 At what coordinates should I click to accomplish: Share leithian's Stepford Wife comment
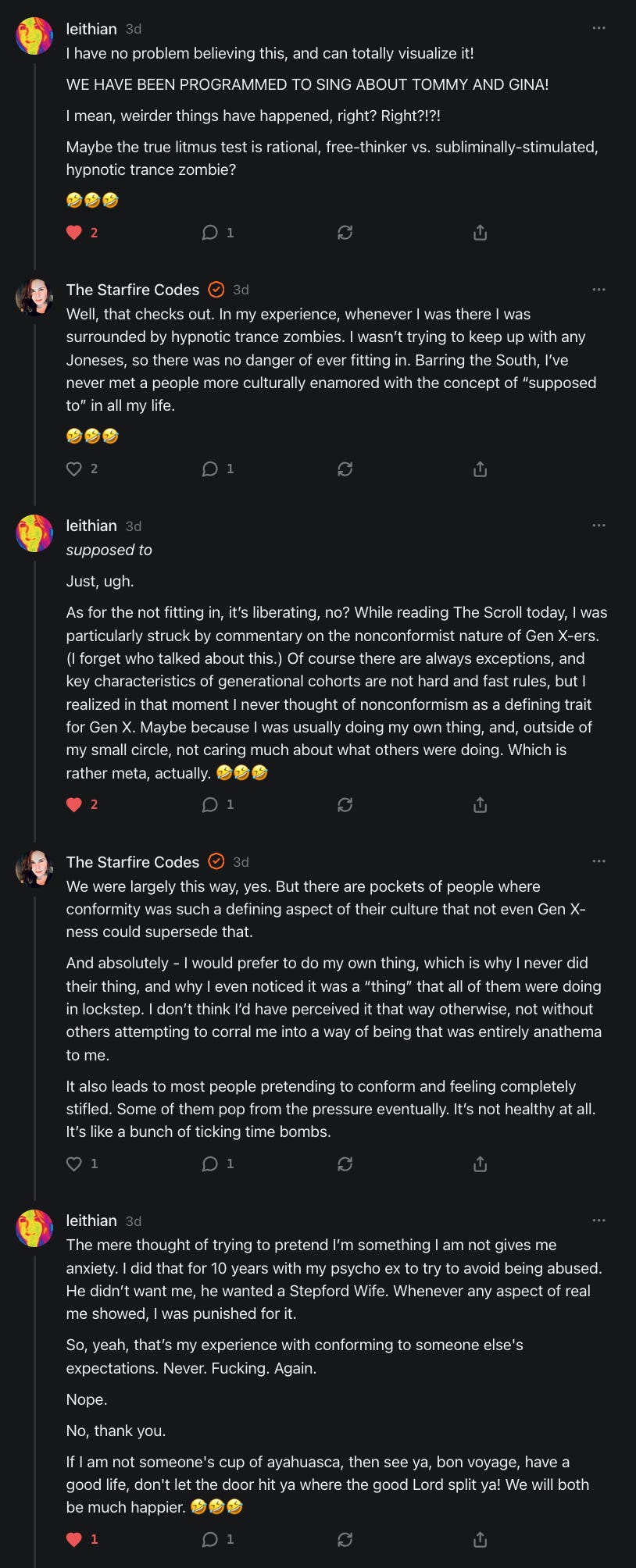tap(480, 1539)
